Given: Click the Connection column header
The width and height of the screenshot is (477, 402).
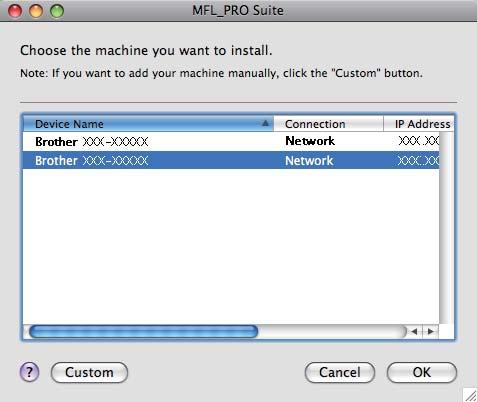Looking at the screenshot, I should click(328, 124).
